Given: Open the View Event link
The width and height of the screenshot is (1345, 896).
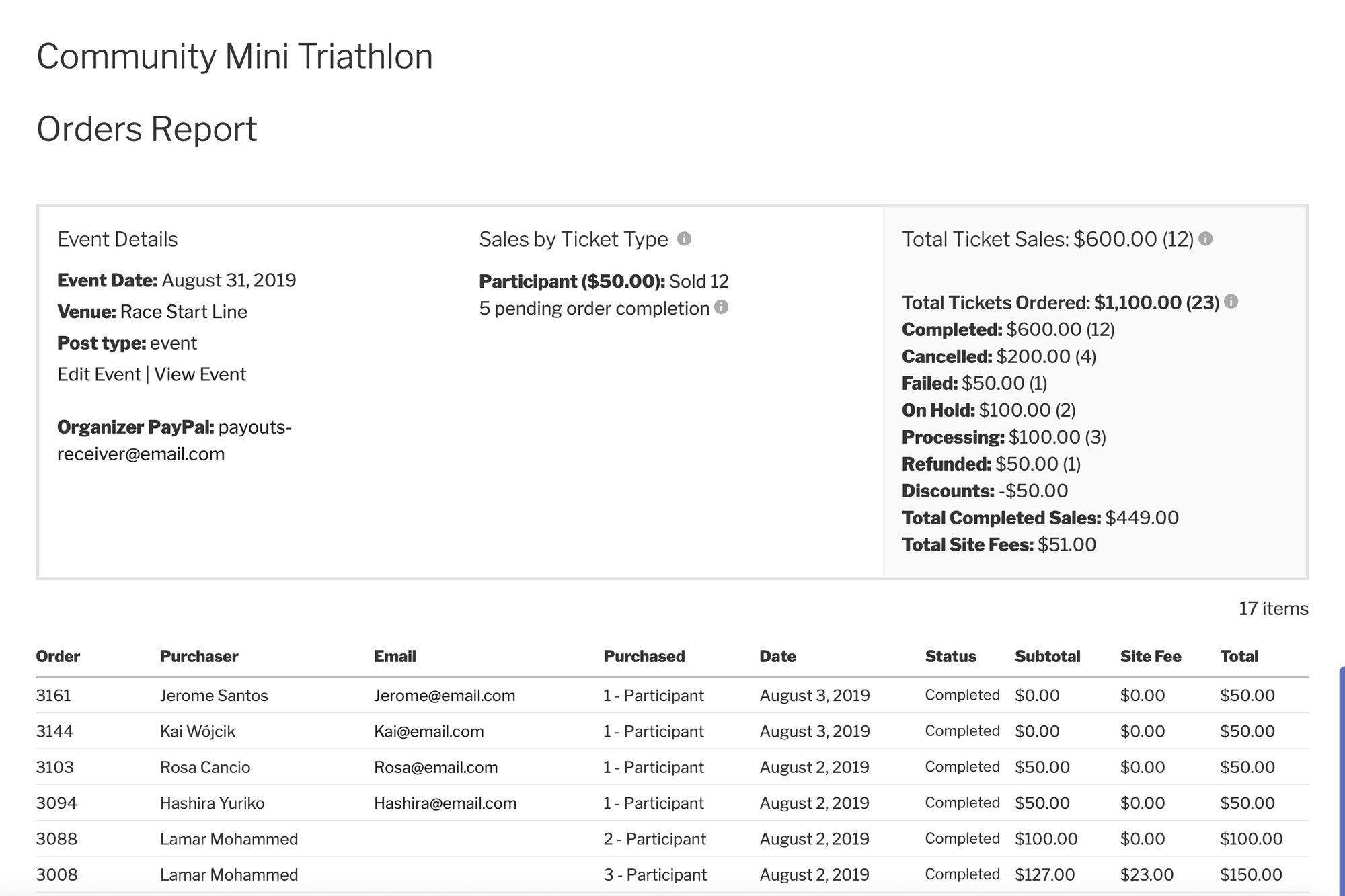Looking at the screenshot, I should point(200,374).
